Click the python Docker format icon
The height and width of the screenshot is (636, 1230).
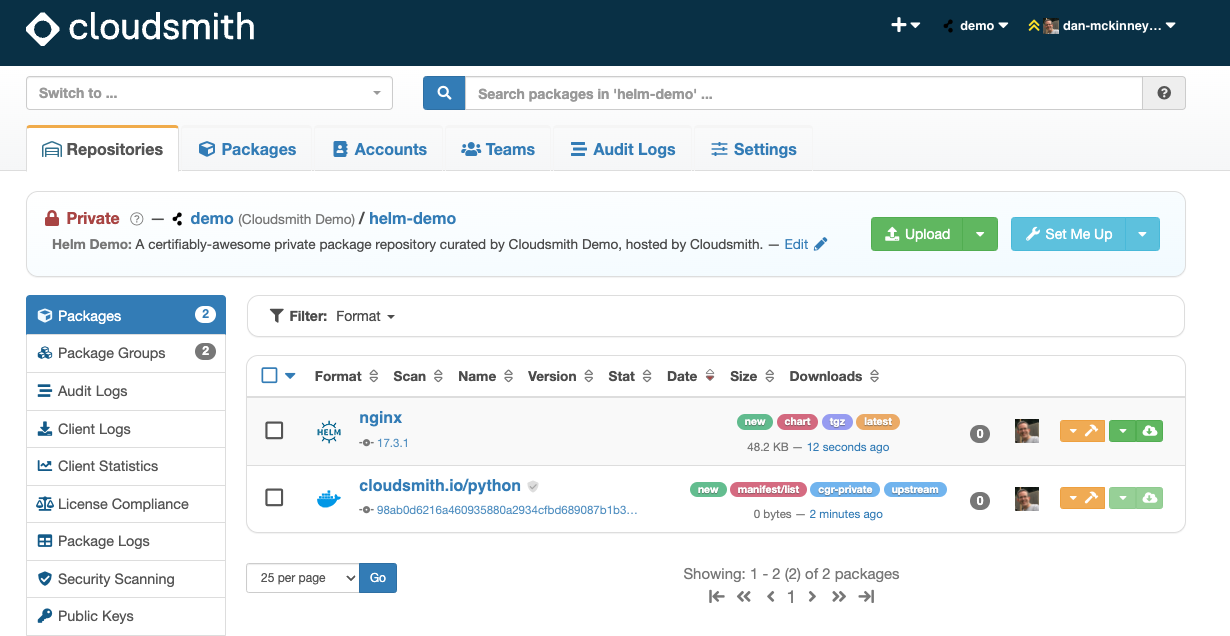coord(328,498)
